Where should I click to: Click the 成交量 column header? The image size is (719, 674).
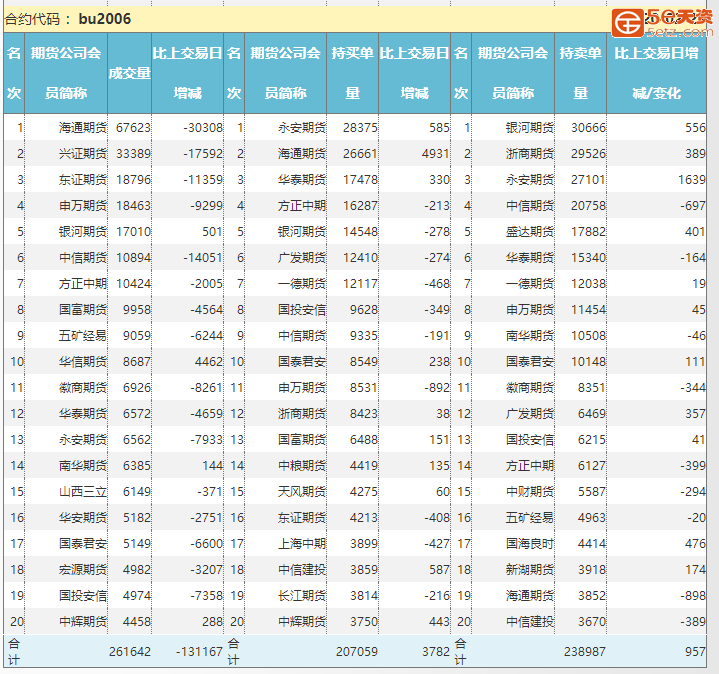tap(129, 73)
